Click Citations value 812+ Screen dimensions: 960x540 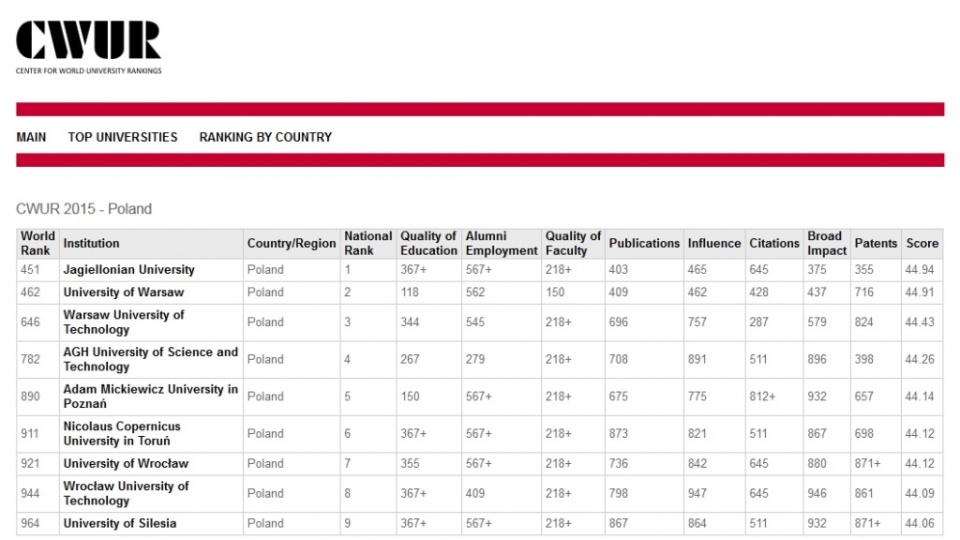(762, 396)
